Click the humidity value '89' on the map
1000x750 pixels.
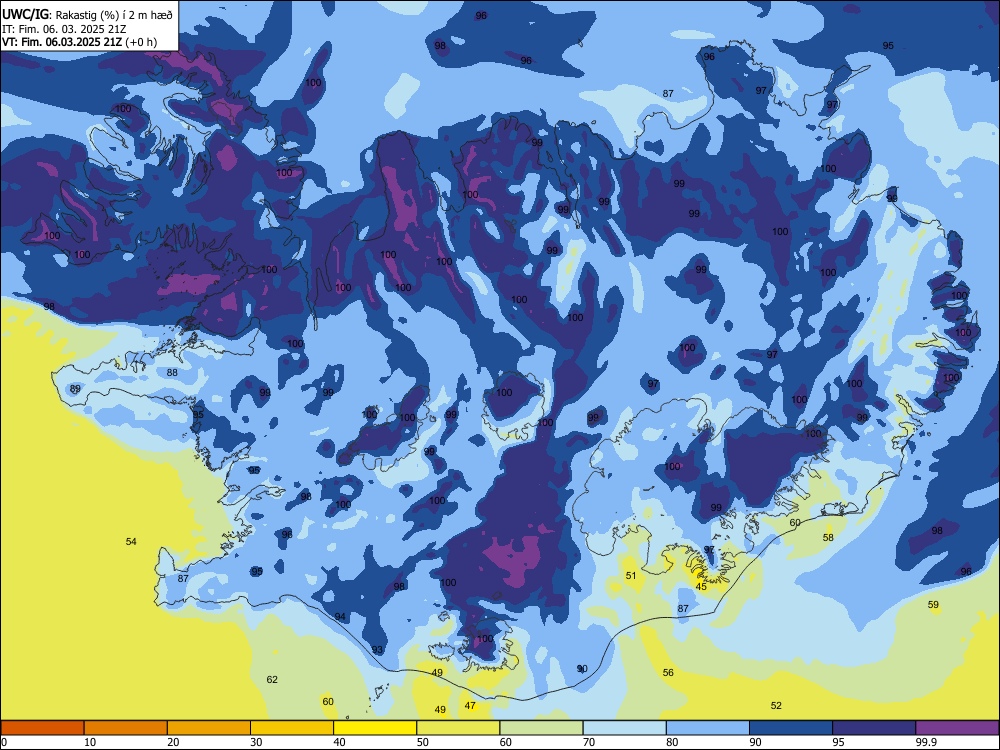coord(75,388)
